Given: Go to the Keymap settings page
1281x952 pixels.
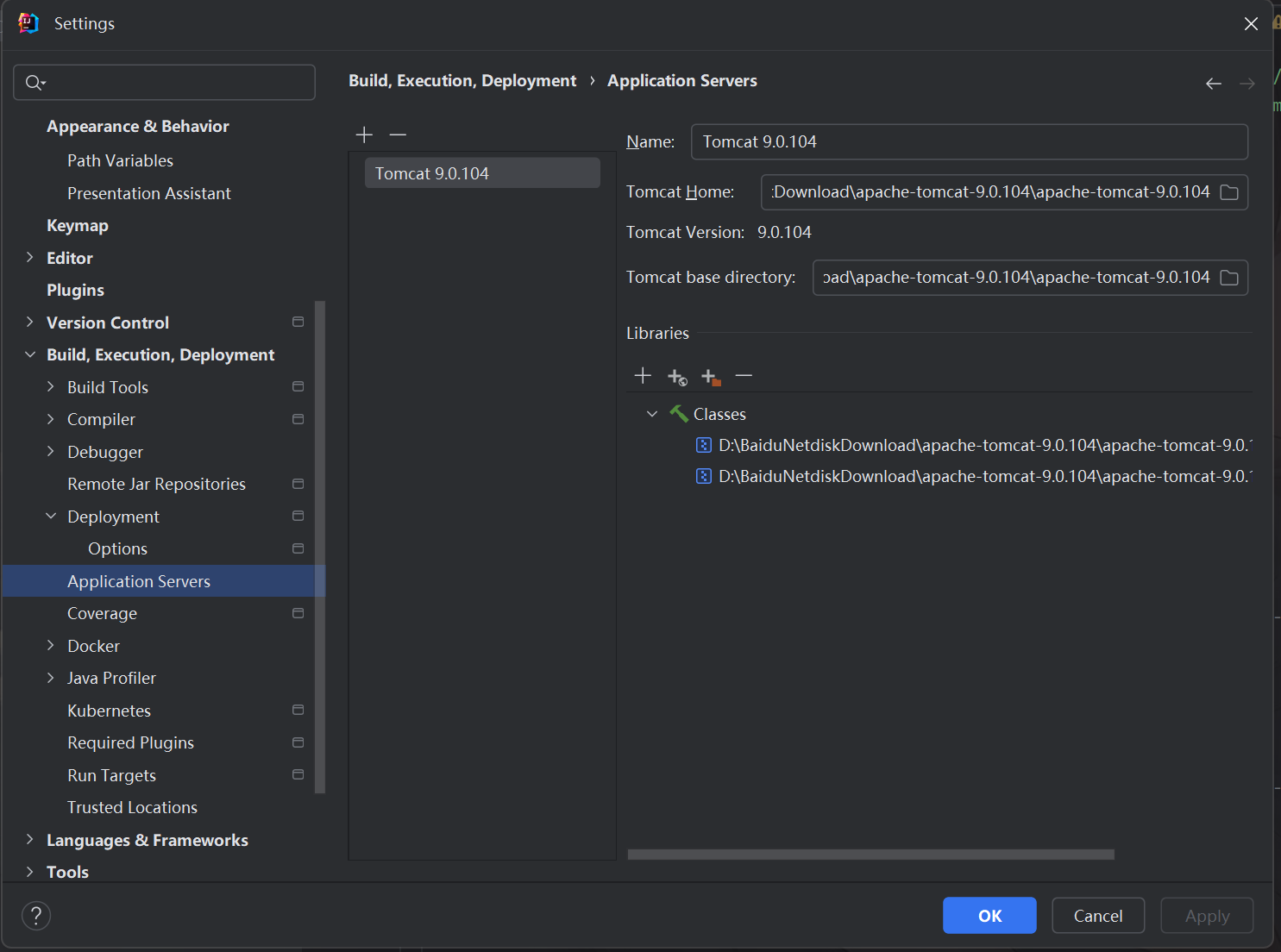Looking at the screenshot, I should (x=78, y=225).
